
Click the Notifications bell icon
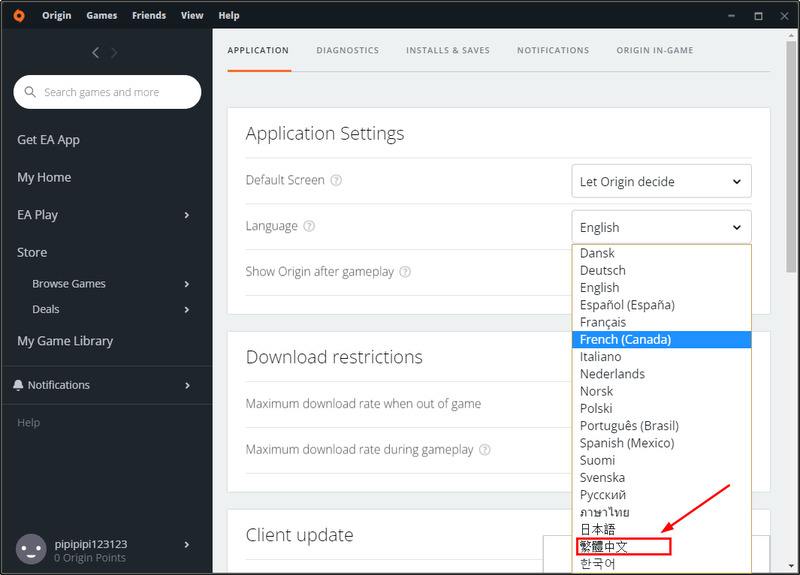(x=18, y=385)
